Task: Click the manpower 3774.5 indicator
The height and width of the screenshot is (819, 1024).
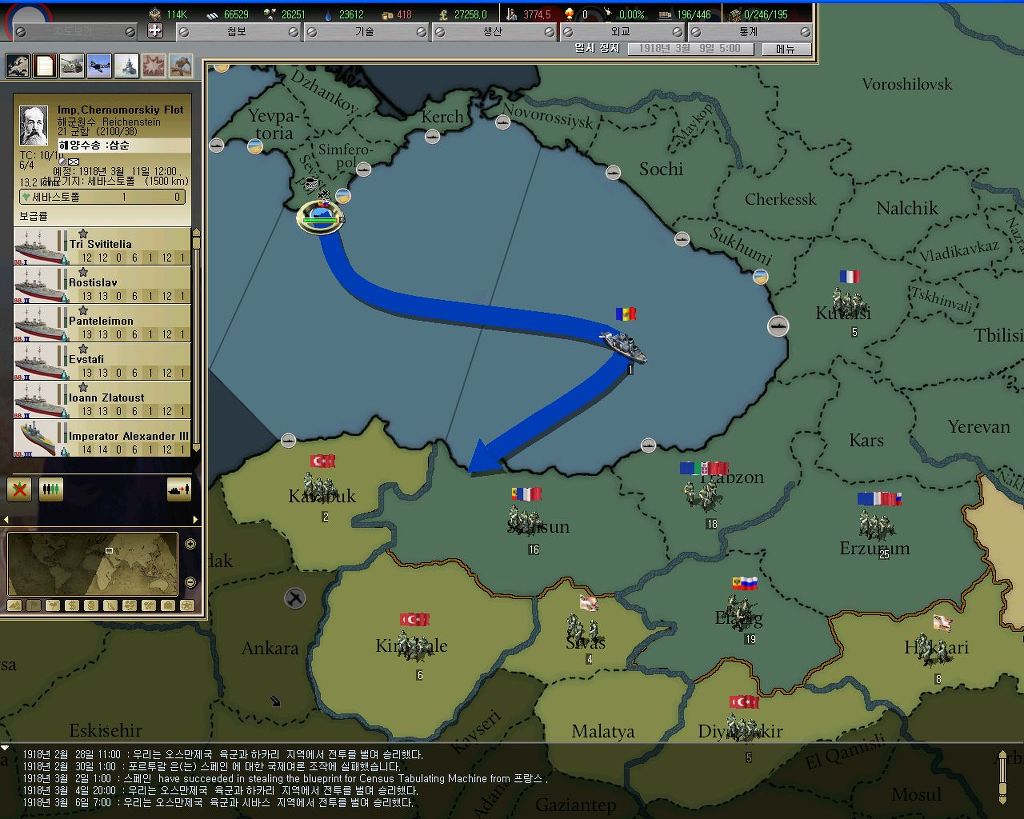Action: pyautogui.click(x=529, y=14)
